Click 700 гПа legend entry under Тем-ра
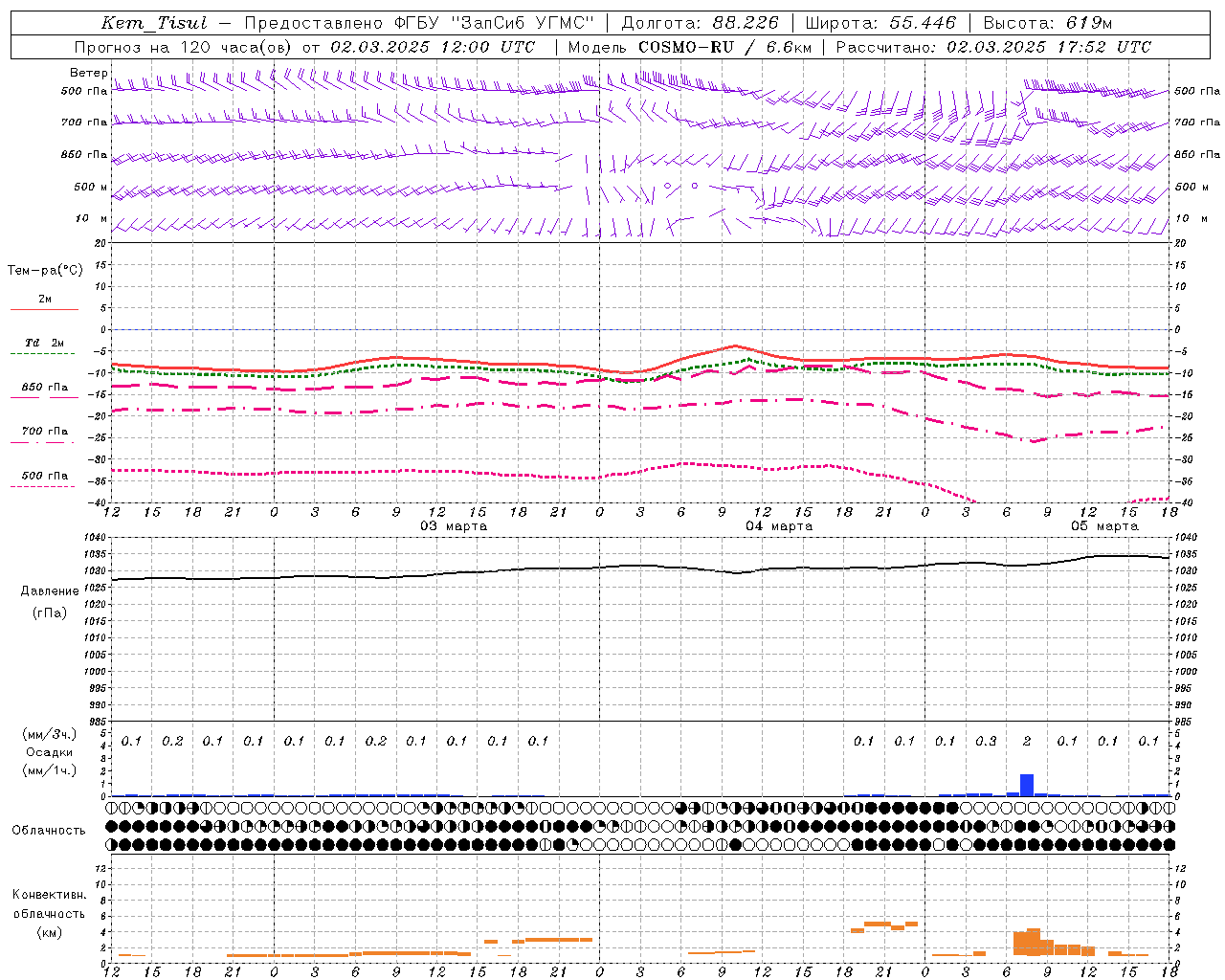This screenshot has height=980, width=1225. coord(45,432)
